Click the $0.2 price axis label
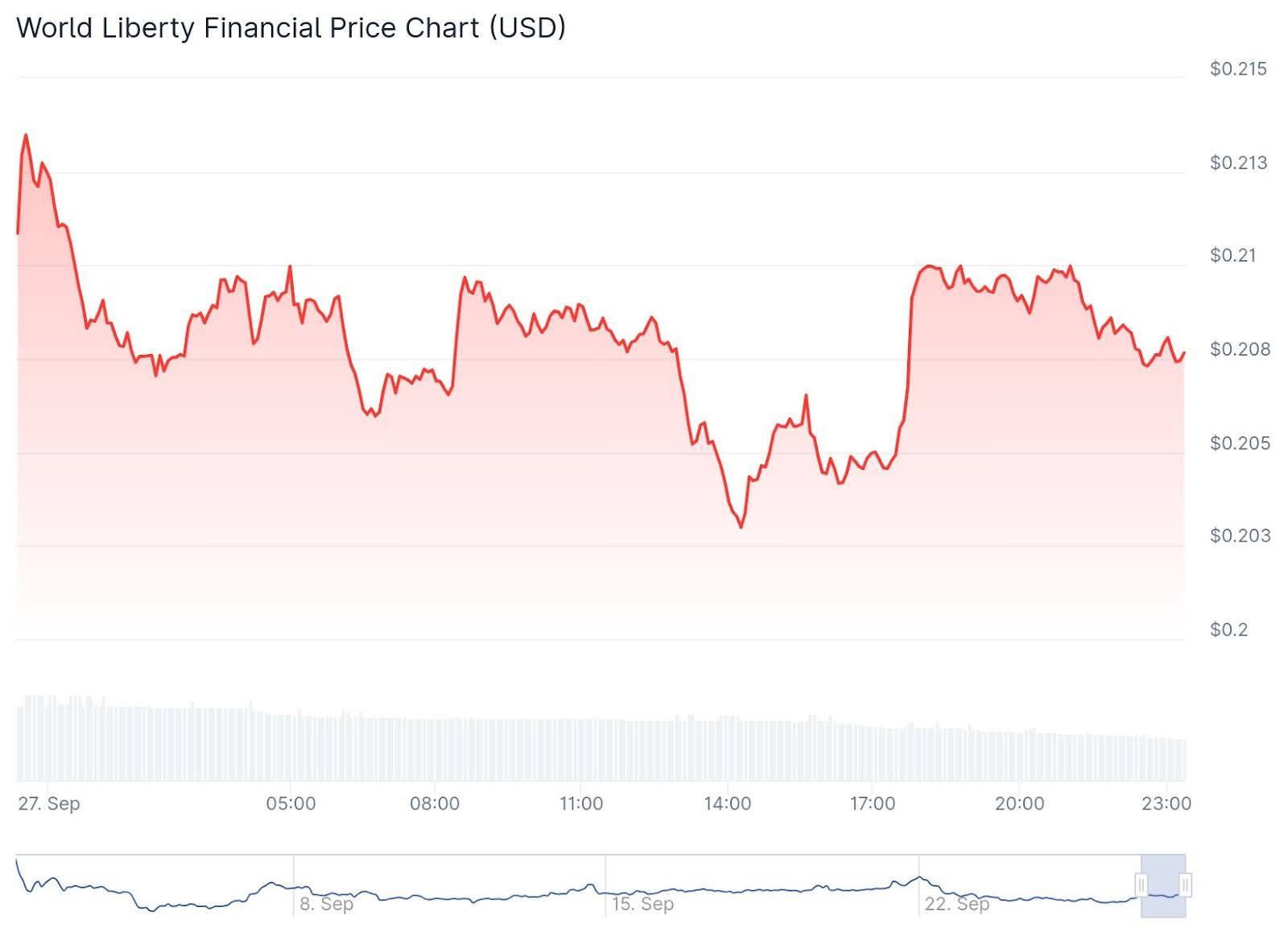The image size is (1288, 940). [x=1228, y=629]
